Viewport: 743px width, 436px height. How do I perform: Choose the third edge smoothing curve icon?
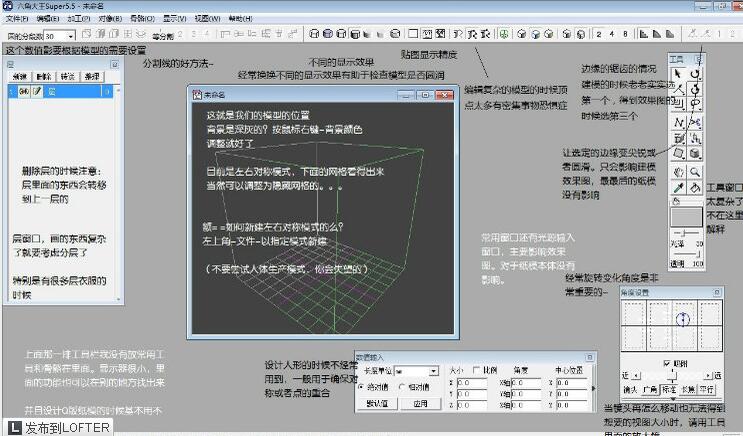click(x=670, y=34)
